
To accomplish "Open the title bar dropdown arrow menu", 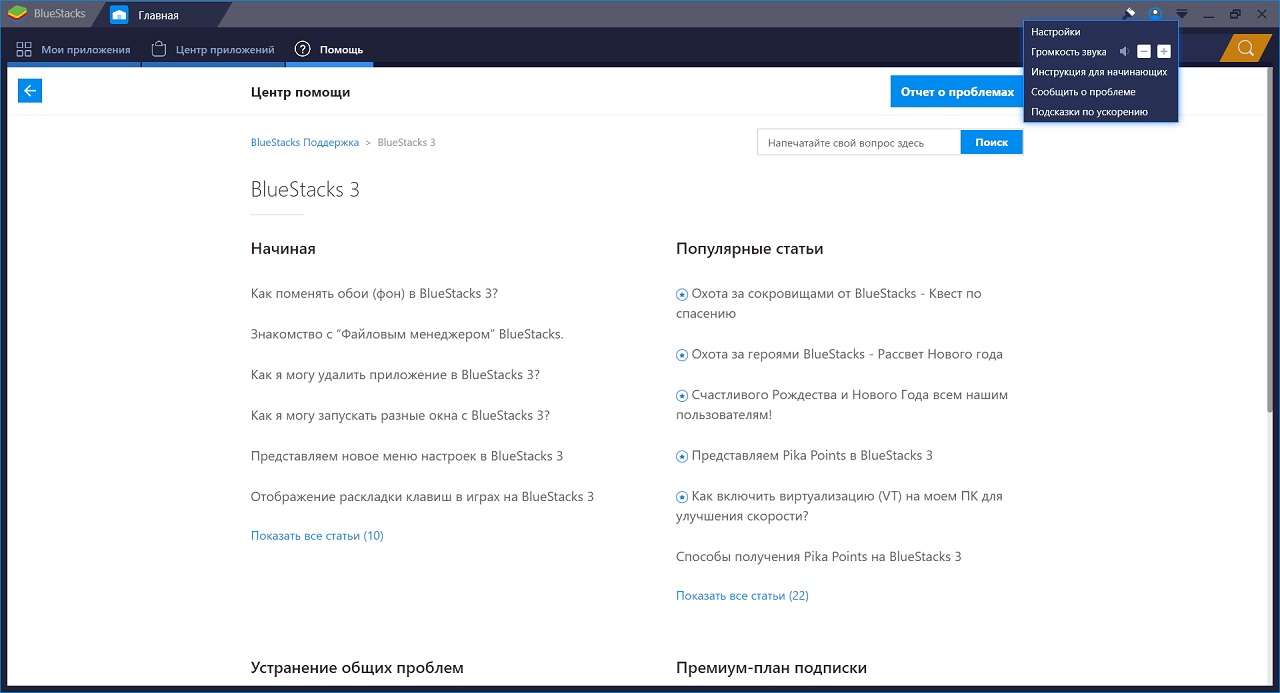I will 1182,14.
